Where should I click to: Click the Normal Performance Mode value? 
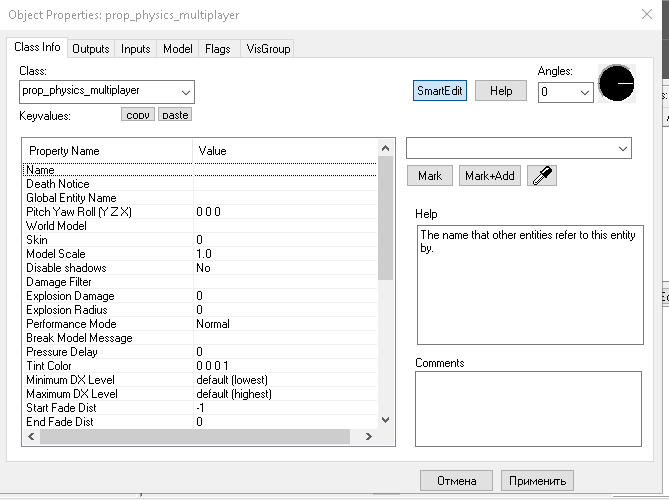[x=213, y=324]
